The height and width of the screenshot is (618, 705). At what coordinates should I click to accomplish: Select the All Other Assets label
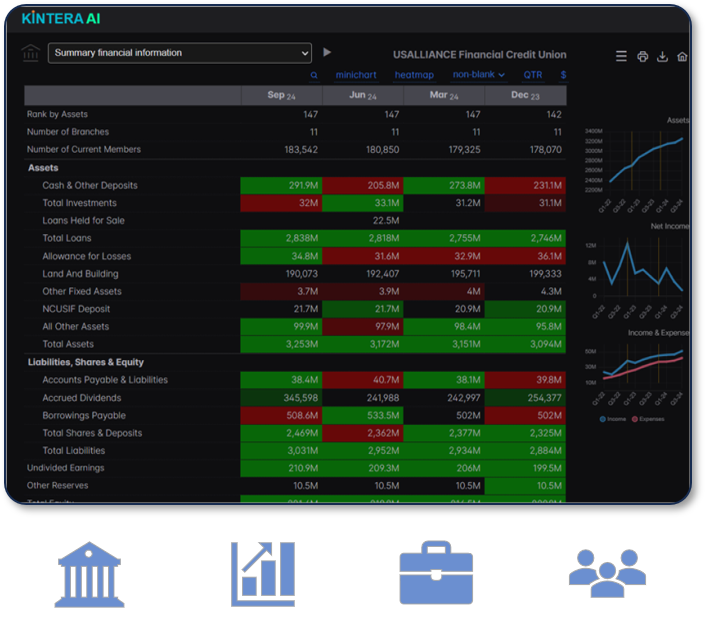(x=76, y=326)
